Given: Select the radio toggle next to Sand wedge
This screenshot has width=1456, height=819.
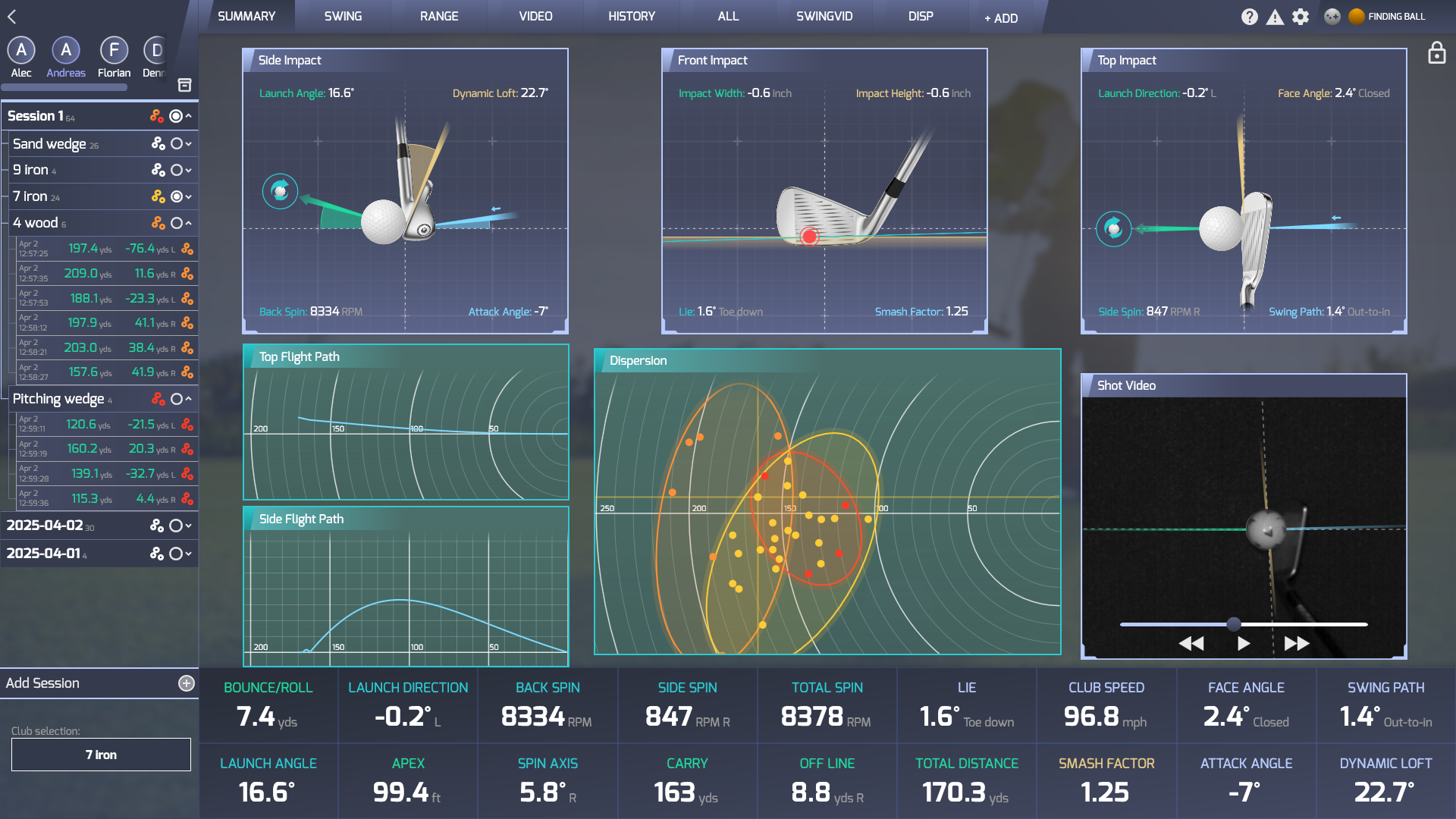Looking at the screenshot, I should (x=175, y=143).
